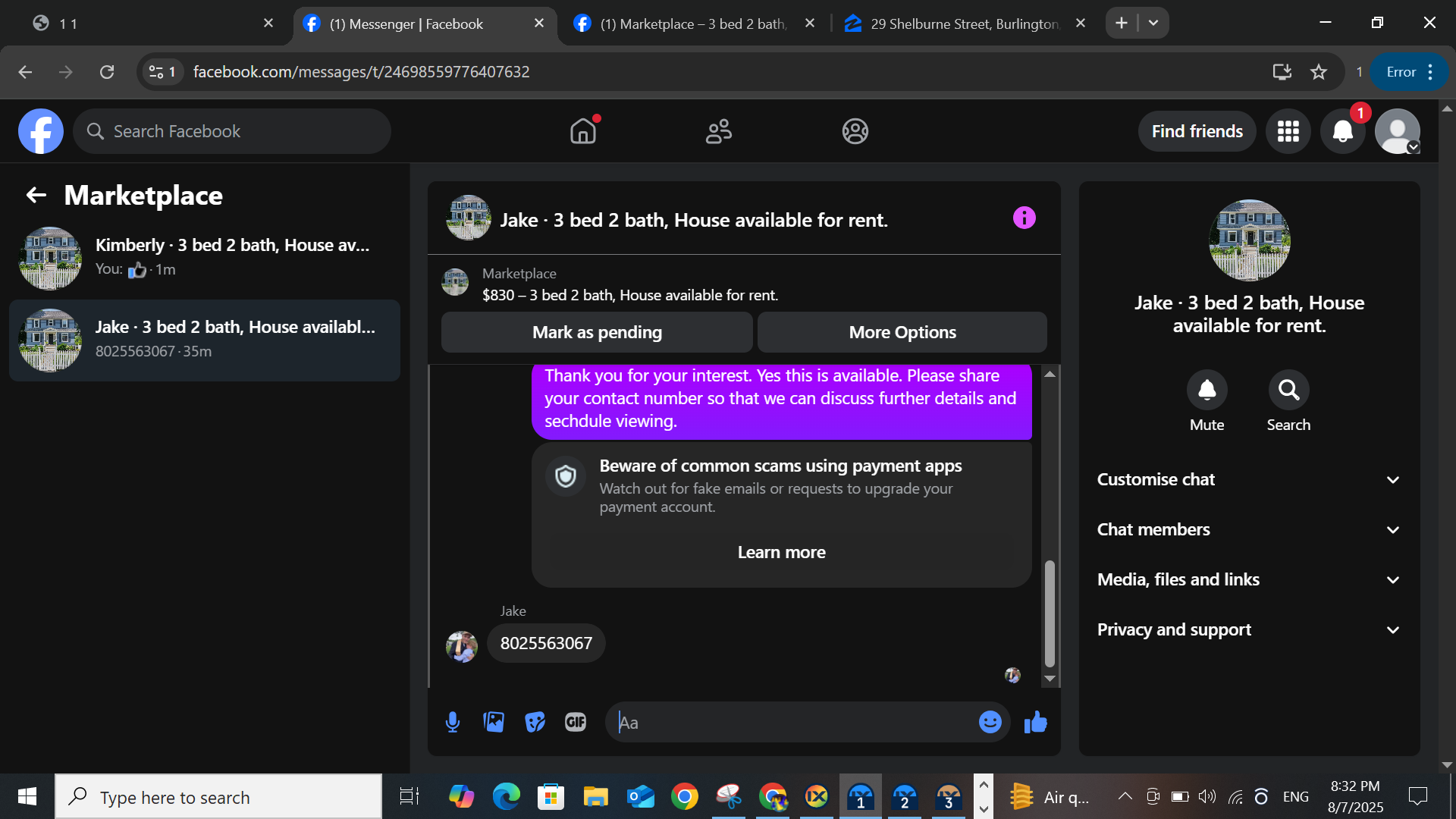The width and height of the screenshot is (1456, 819).
Task: Install the app via address bar icon
Action: [1282, 72]
